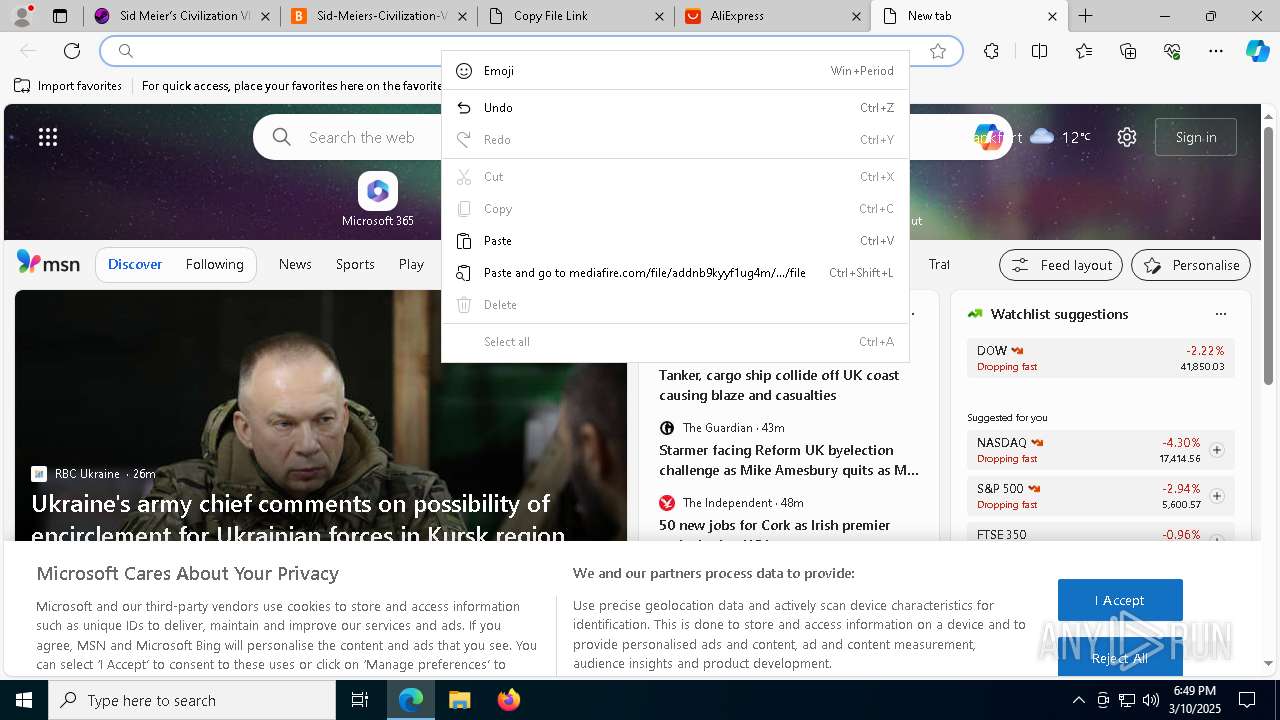Open File Explorer from the taskbar
This screenshot has width=1280, height=720.
pos(459,700)
